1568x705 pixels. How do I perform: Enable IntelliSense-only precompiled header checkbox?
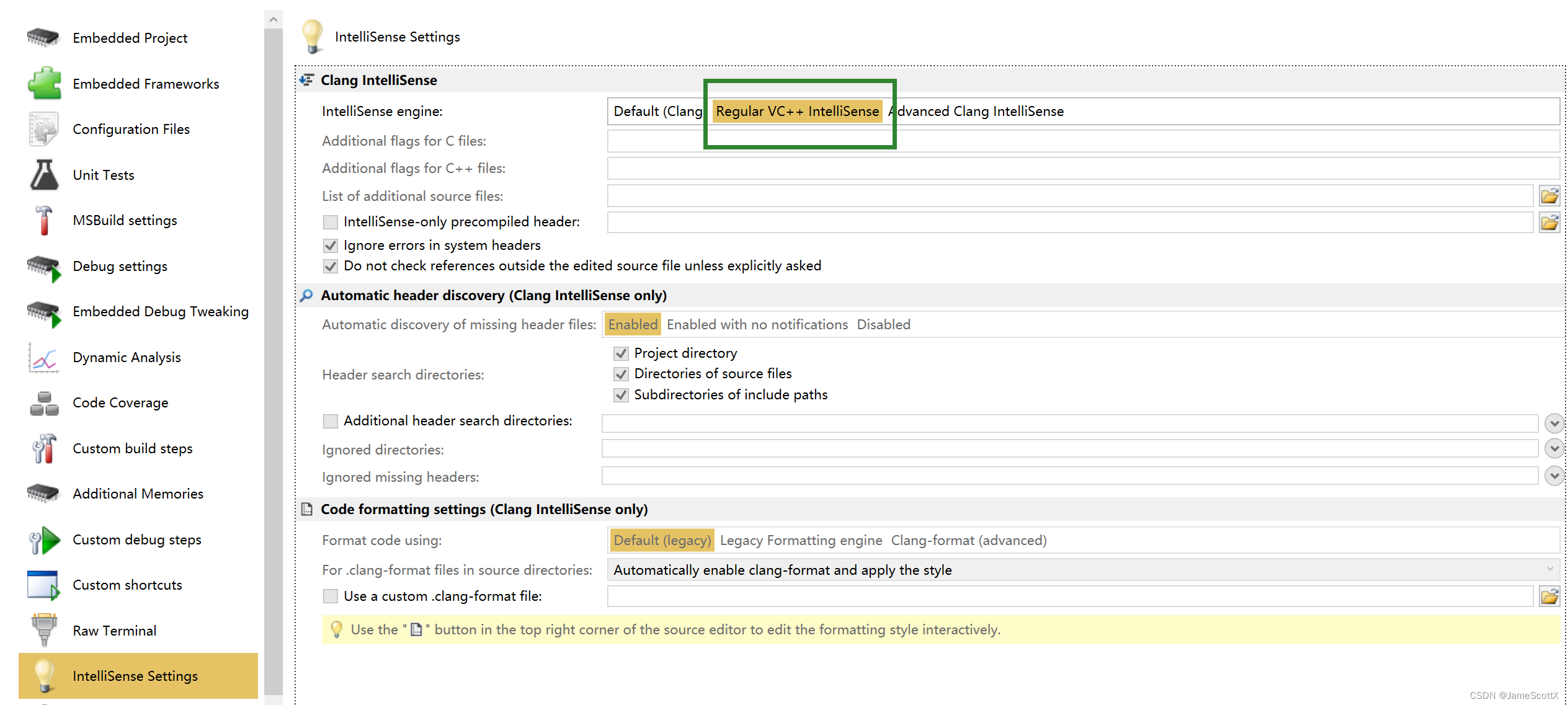(331, 222)
